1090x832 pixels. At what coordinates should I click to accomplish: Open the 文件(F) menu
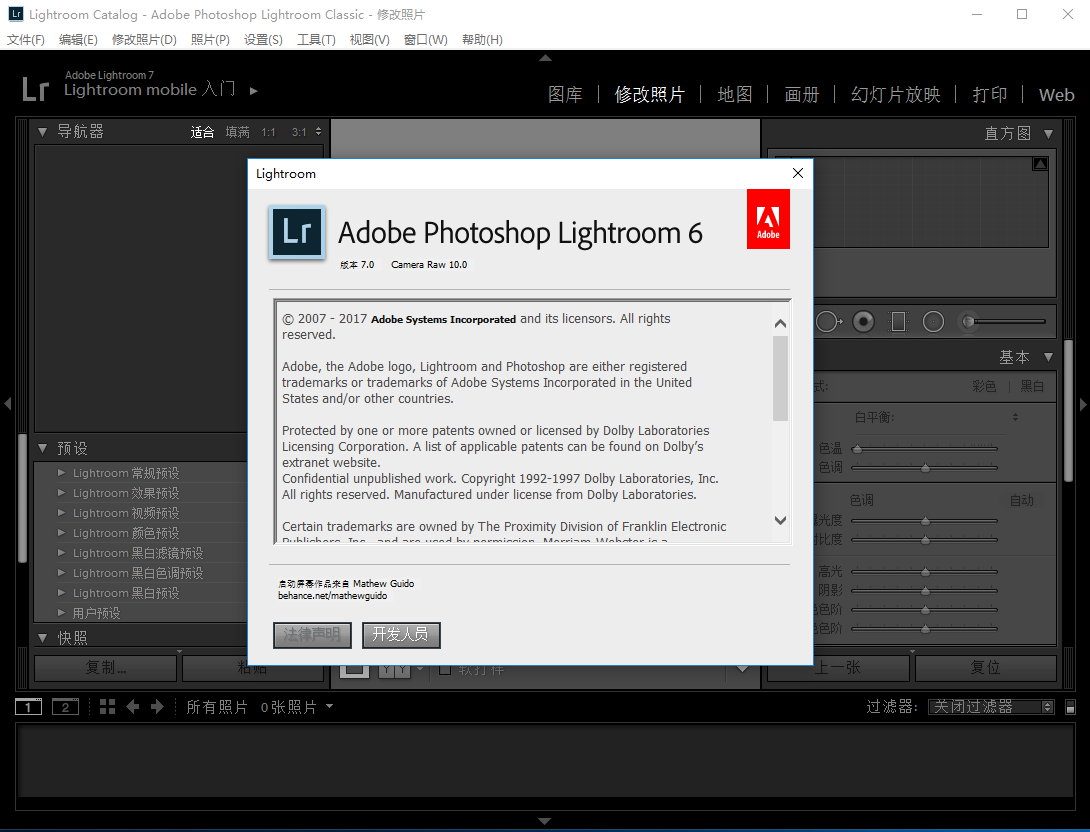[26, 40]
